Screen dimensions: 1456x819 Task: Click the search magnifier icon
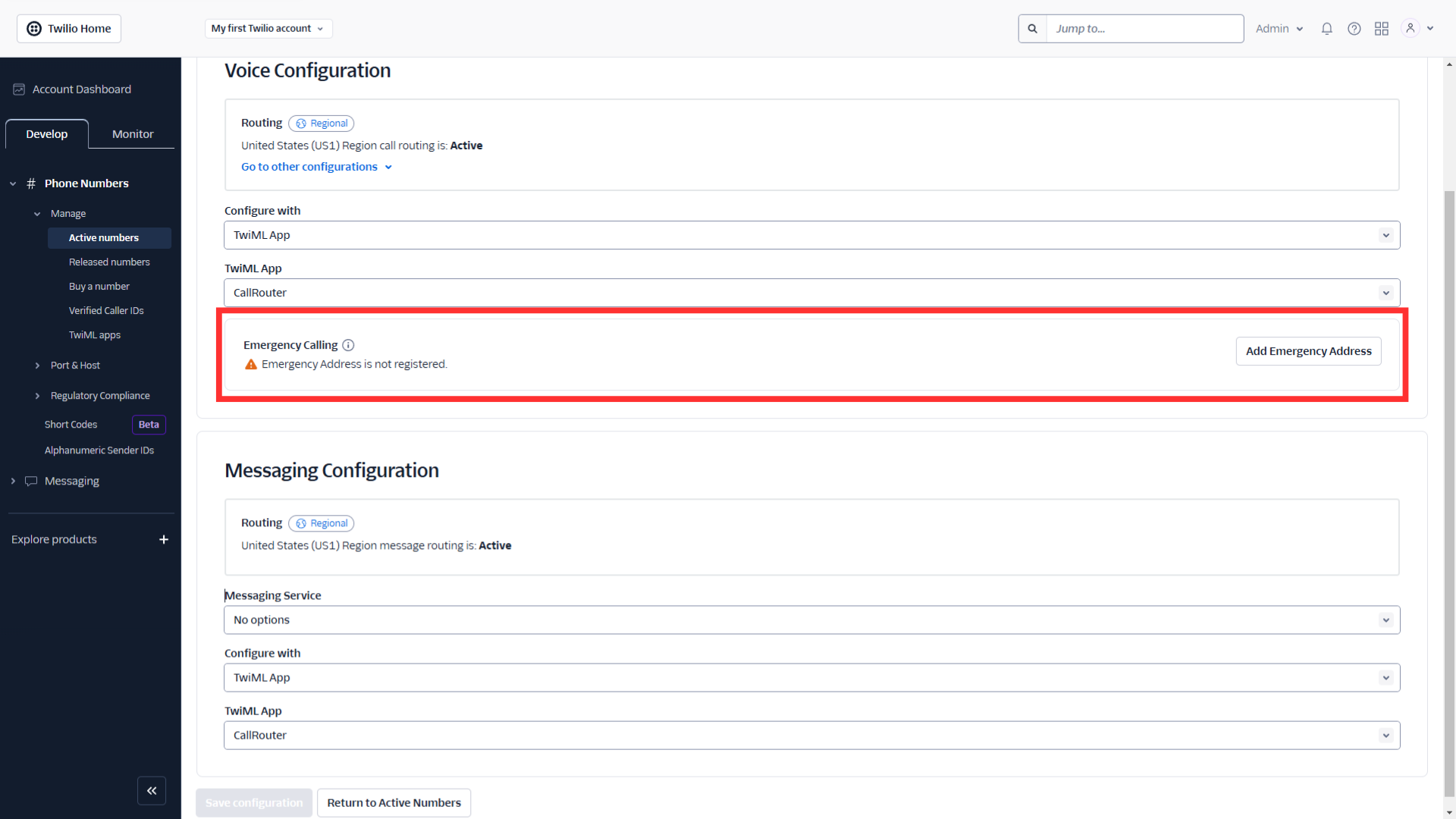[1032, 28]
